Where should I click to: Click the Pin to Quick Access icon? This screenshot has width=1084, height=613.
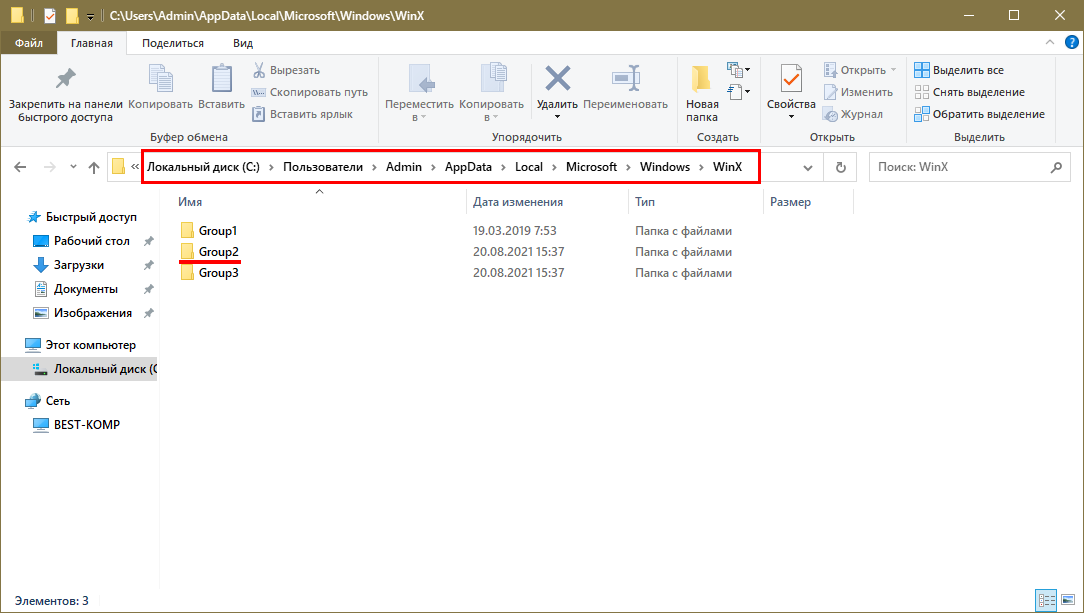coord(65,80)
